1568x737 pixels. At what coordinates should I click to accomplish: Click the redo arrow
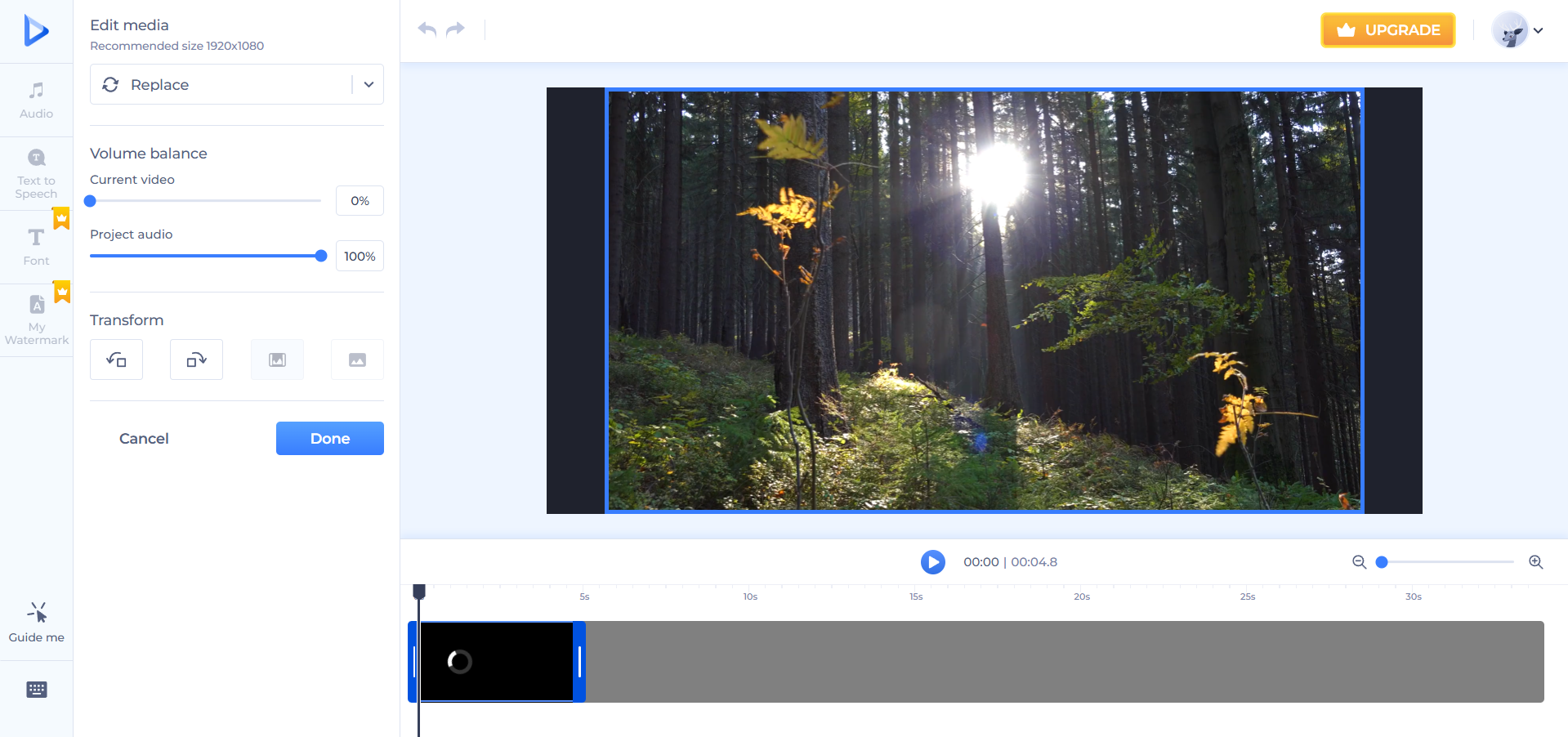point(455,29)
